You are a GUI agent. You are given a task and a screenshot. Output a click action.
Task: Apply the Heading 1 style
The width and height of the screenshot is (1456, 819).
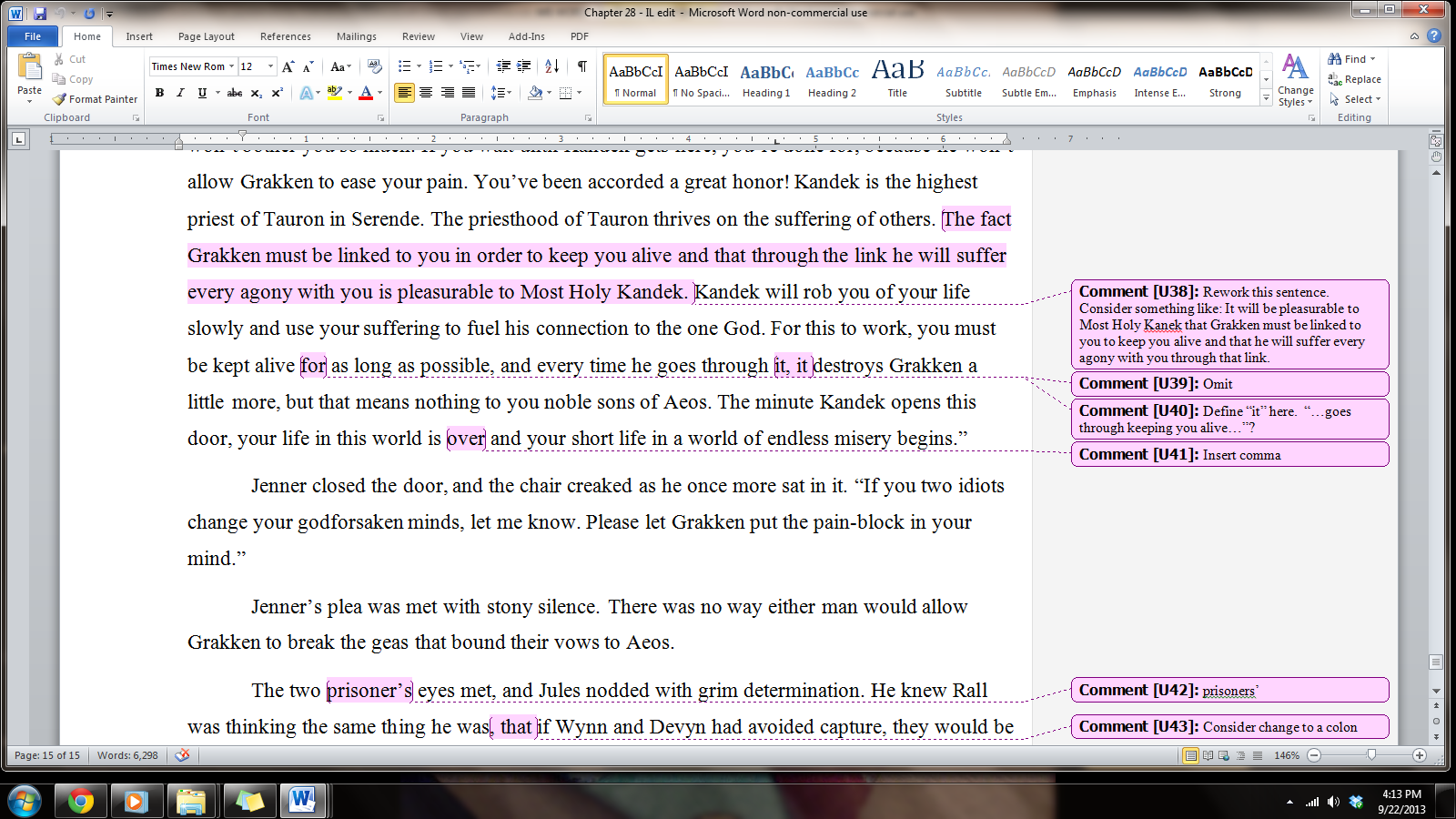point(766,80)
